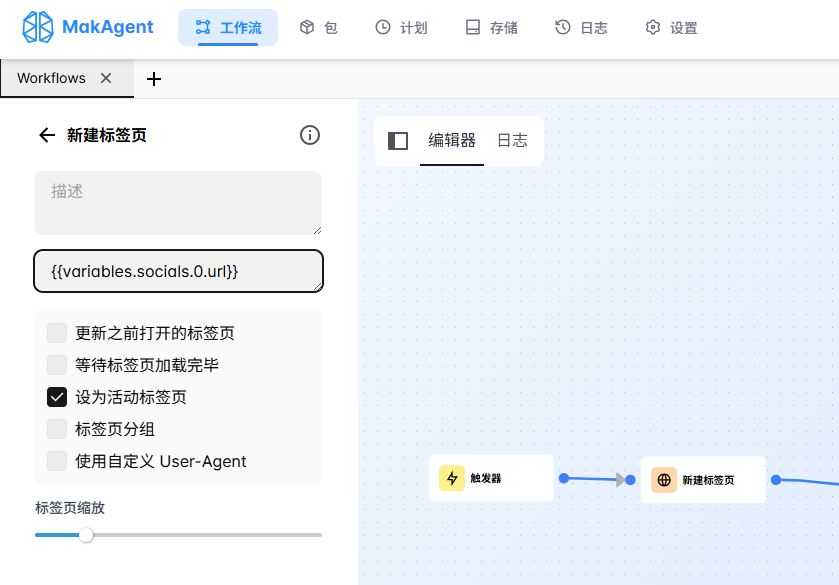Click the MakAgent logo icon
The width and height of the screenshot is (839, 585).
tap(37, 27)
